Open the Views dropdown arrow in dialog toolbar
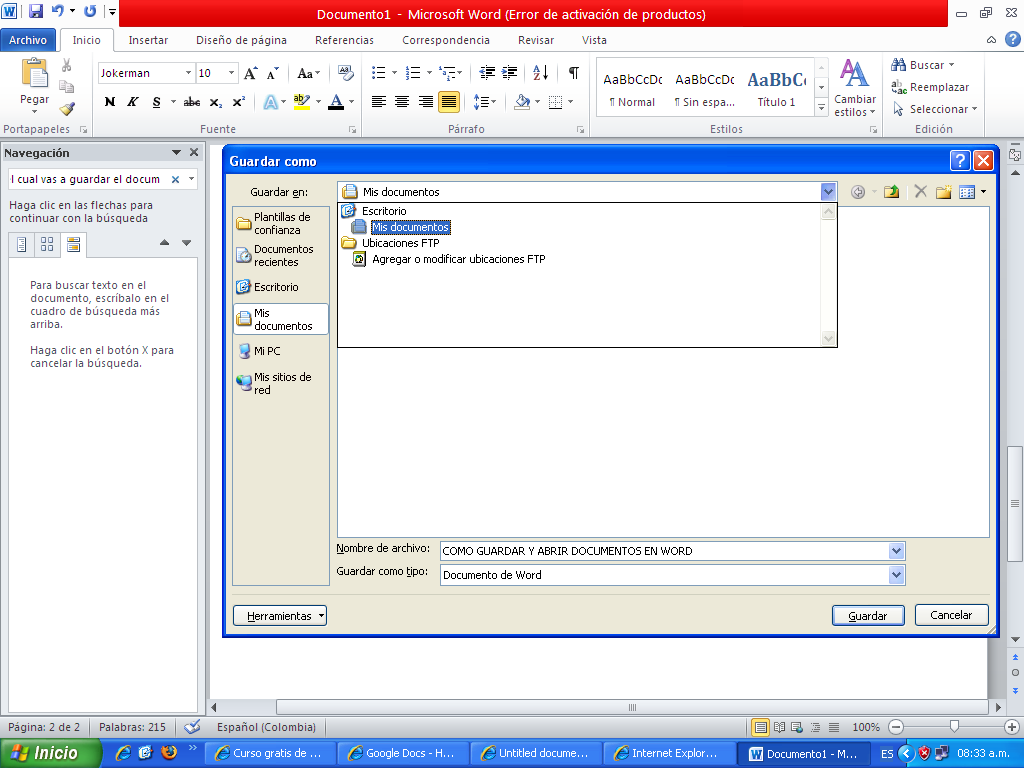The width and height of the screenshot is (1024, 768). [x=984, y=192]
